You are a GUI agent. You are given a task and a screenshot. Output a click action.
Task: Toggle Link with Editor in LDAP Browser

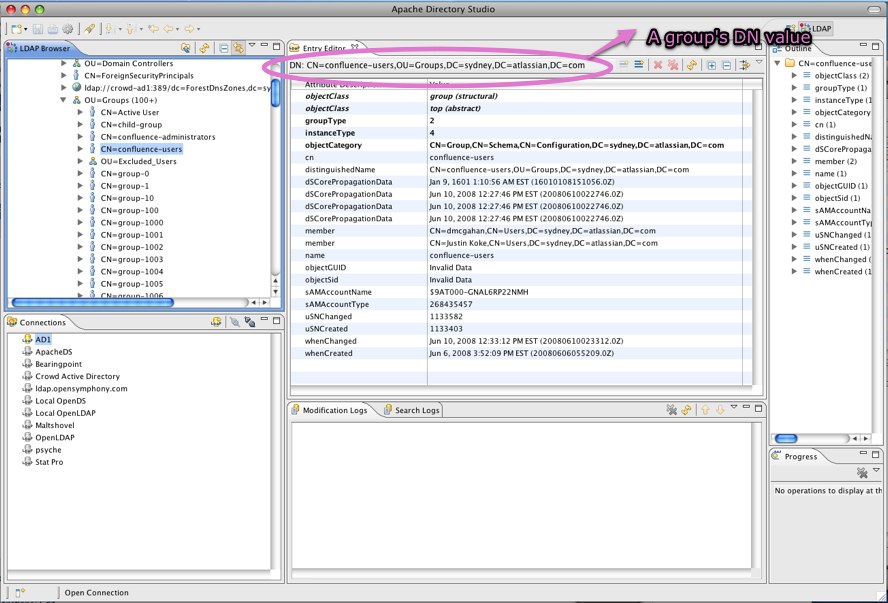(x=239, y=47)
